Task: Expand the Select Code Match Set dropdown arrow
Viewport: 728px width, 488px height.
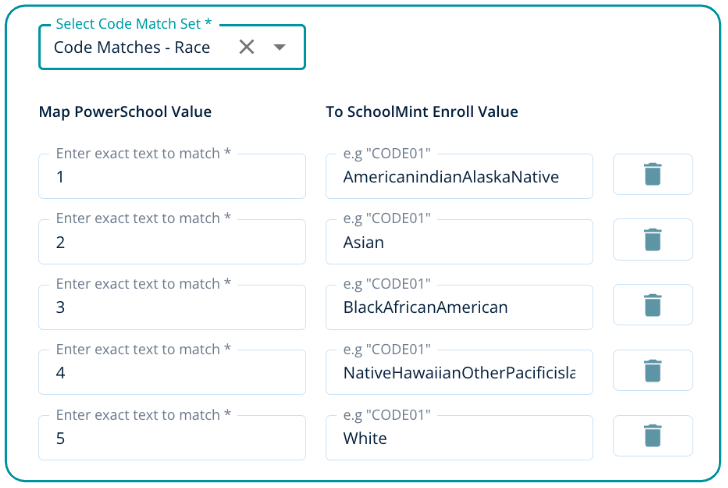Action: click(280, 47)
